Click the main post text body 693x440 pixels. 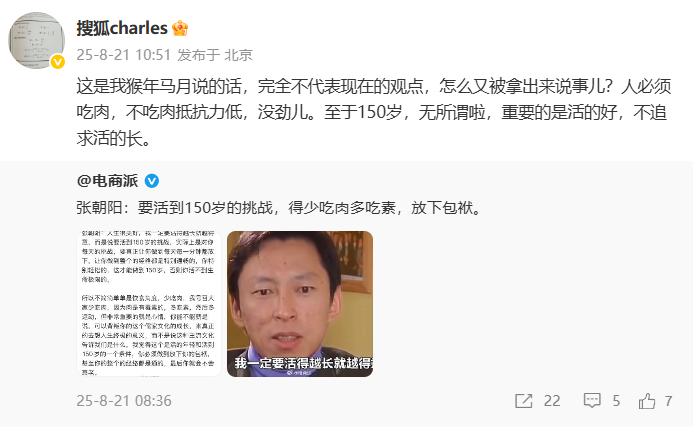[374, 112]
